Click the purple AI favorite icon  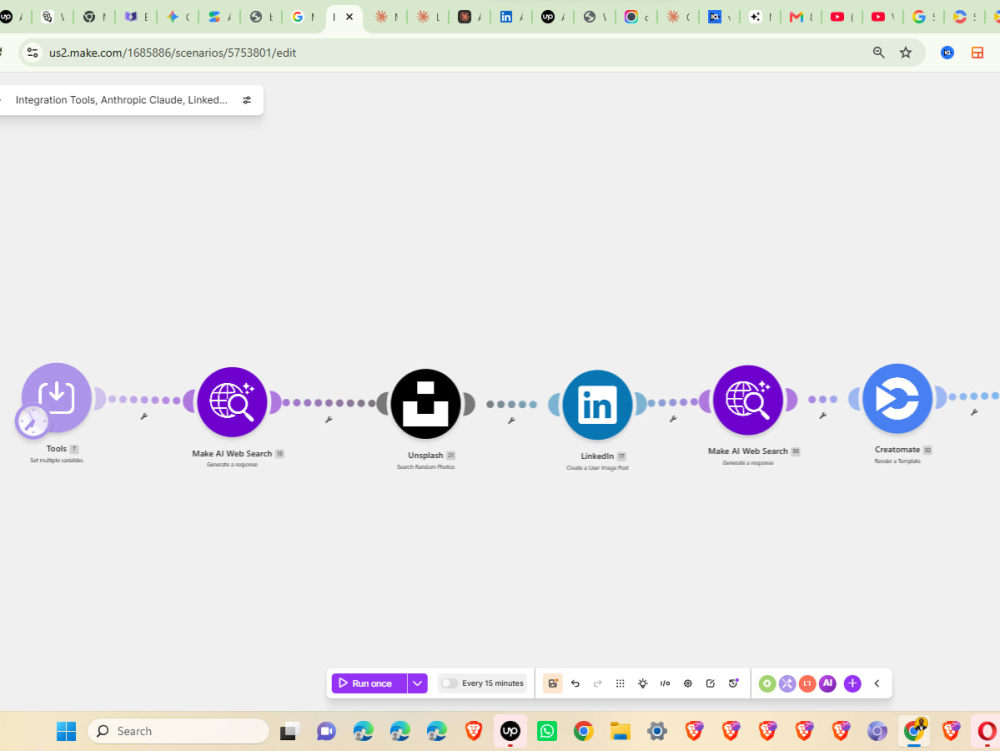828,683
